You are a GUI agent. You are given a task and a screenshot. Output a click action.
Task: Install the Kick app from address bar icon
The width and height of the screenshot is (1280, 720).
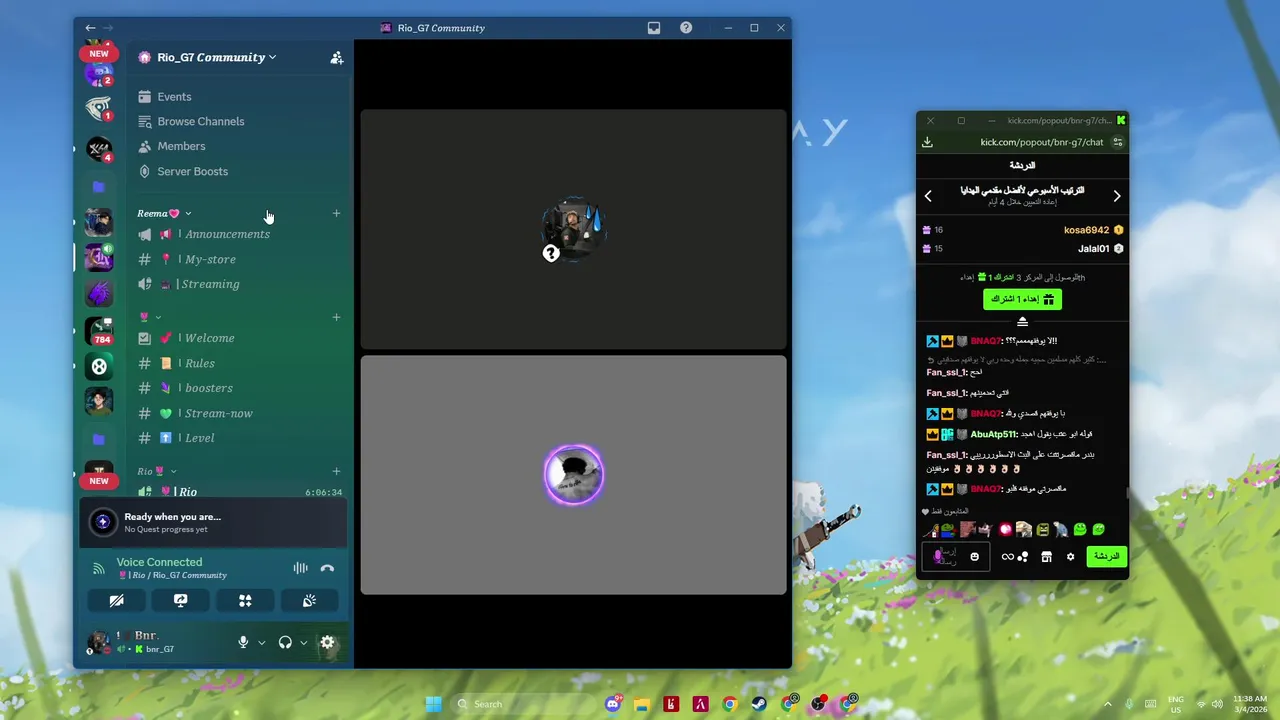click(x=927, y=142)
